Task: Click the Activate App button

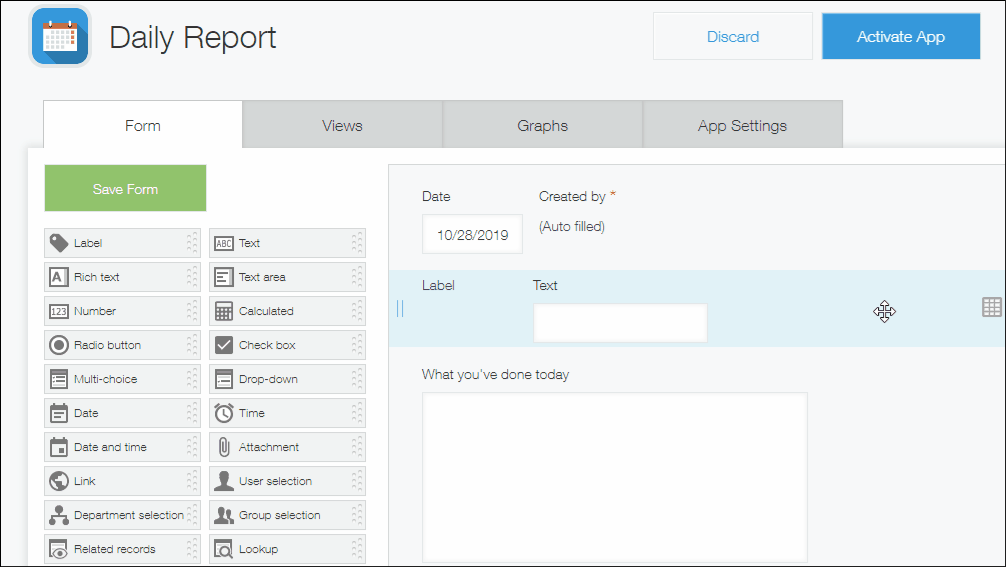Action: click(900, 37)
